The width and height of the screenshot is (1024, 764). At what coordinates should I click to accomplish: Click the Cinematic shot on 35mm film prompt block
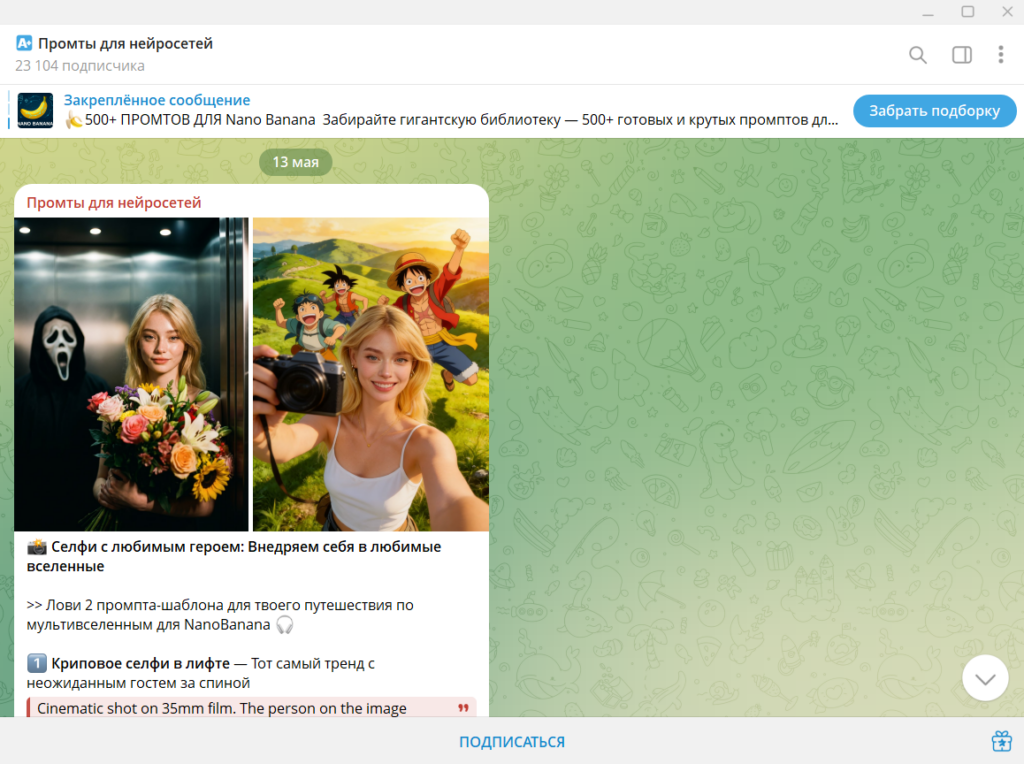(251, 708)
